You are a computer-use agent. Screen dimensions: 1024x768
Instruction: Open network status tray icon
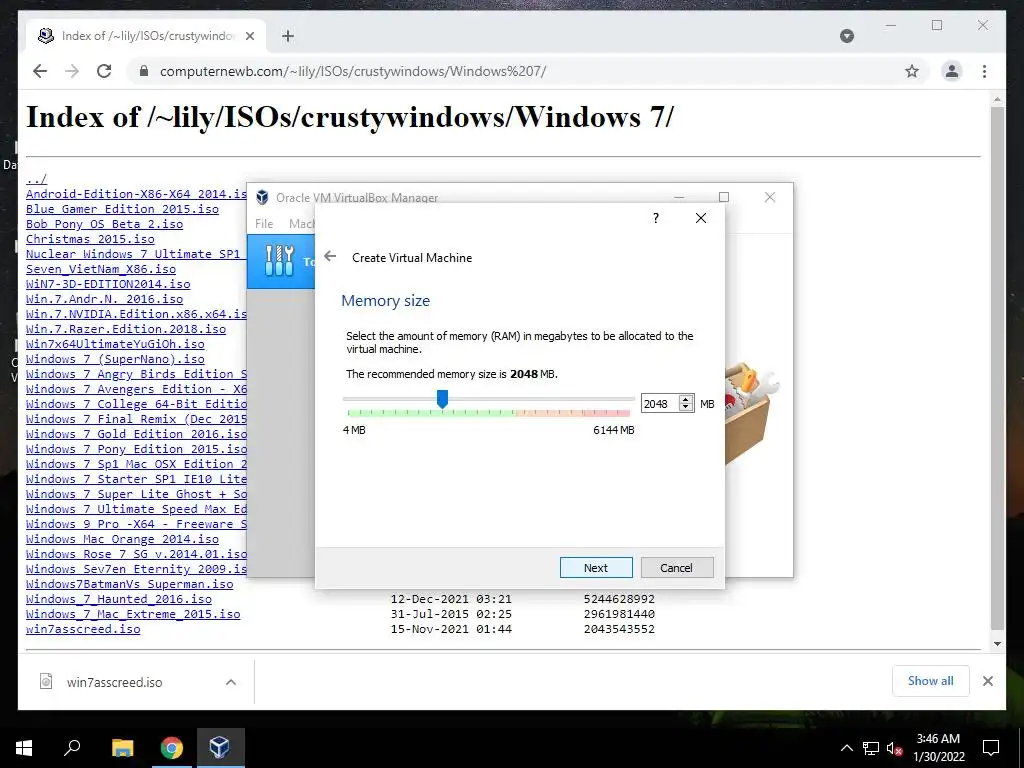(x=871, y=748)
